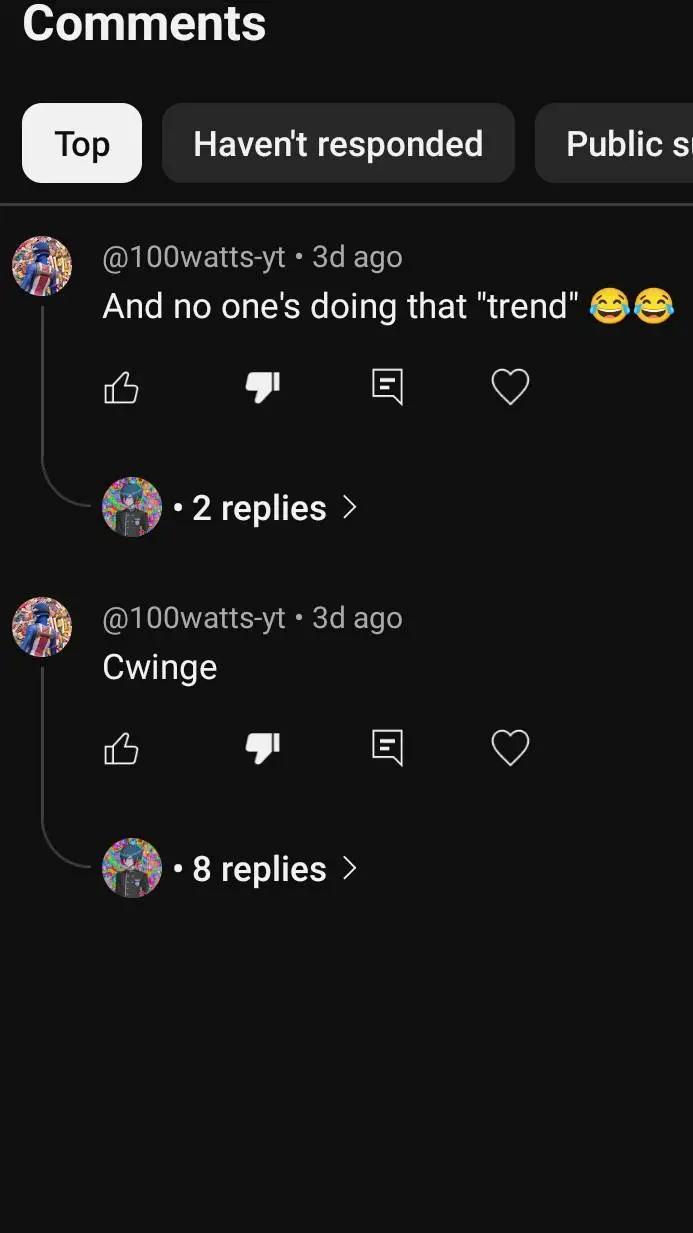Tap the replier avatar beside 8 replies

coord(132,868)
